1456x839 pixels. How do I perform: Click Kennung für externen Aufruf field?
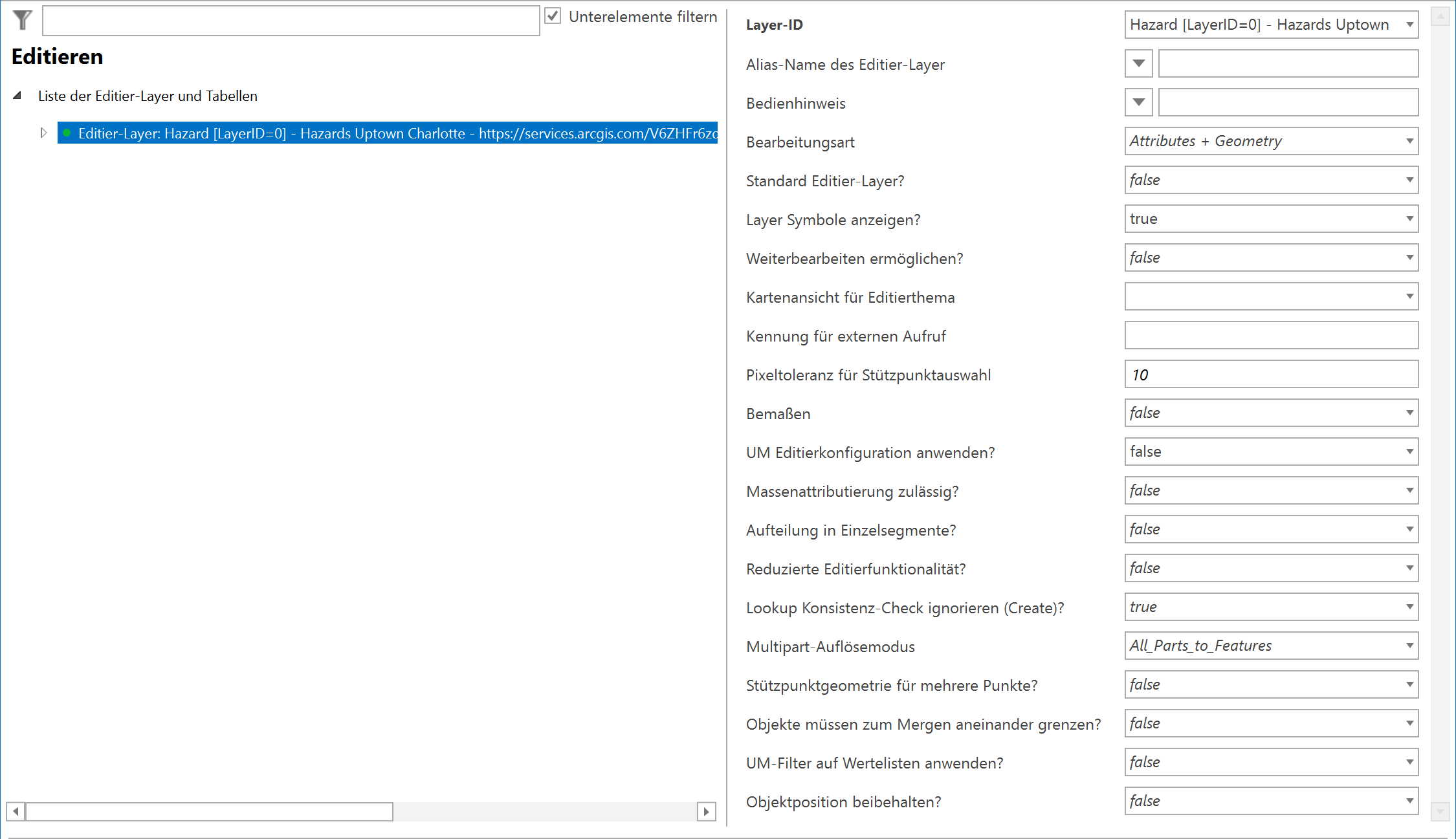coord(1271,336)
